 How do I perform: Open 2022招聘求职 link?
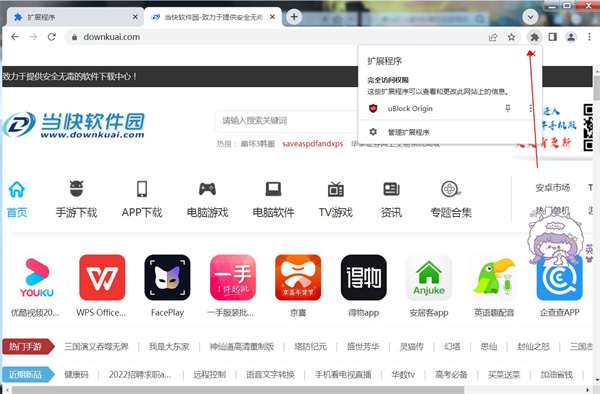(140, 374)
